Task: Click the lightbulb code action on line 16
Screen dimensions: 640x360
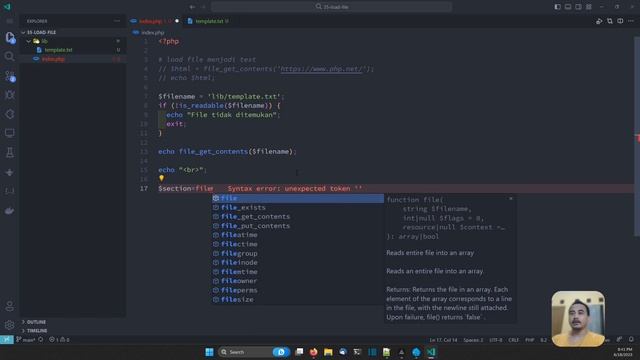Action: pyautogui.click(x=162, y=178)
